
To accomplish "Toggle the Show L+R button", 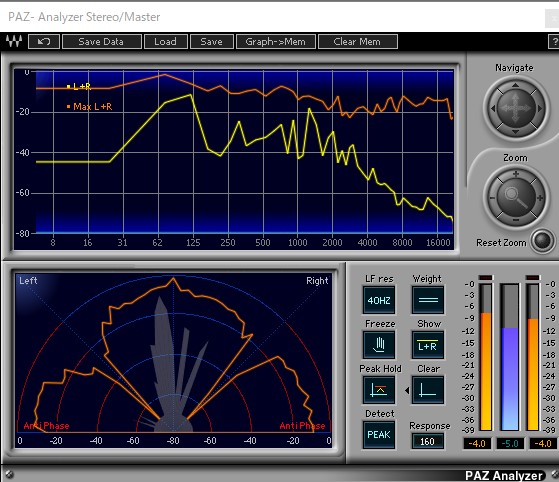I will 428,345.
